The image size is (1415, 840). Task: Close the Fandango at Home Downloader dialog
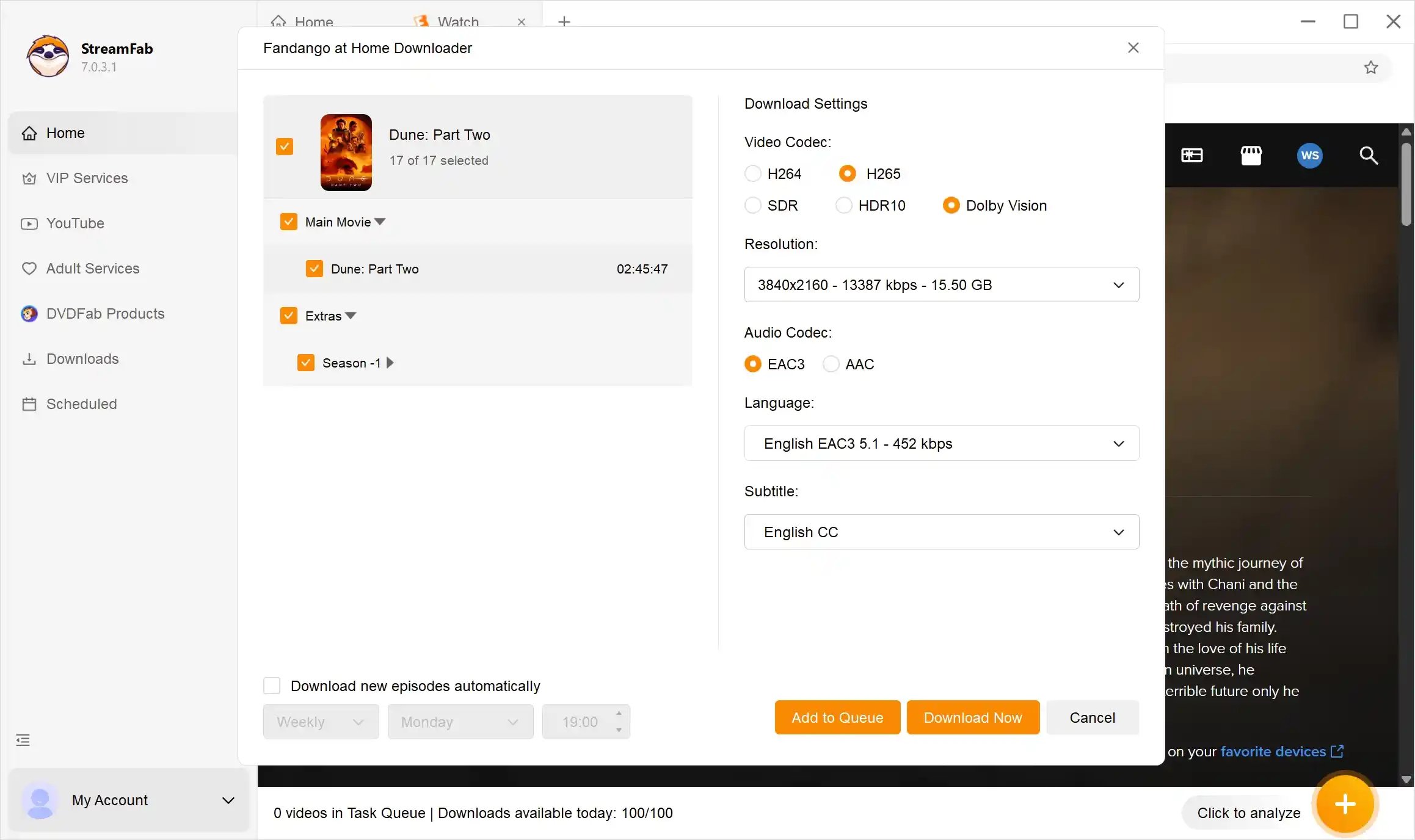1133,48
